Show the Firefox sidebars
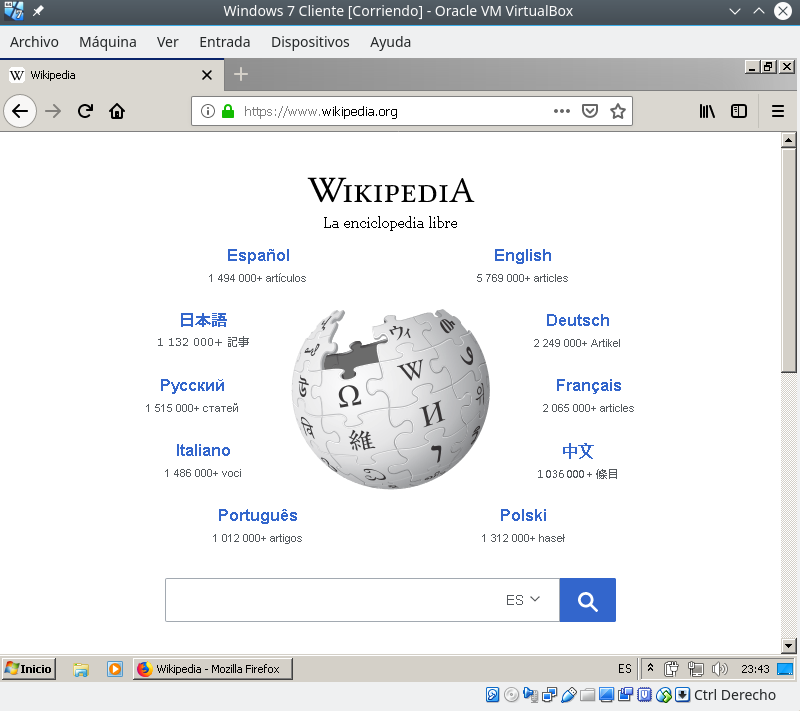 tap(739, 111)
